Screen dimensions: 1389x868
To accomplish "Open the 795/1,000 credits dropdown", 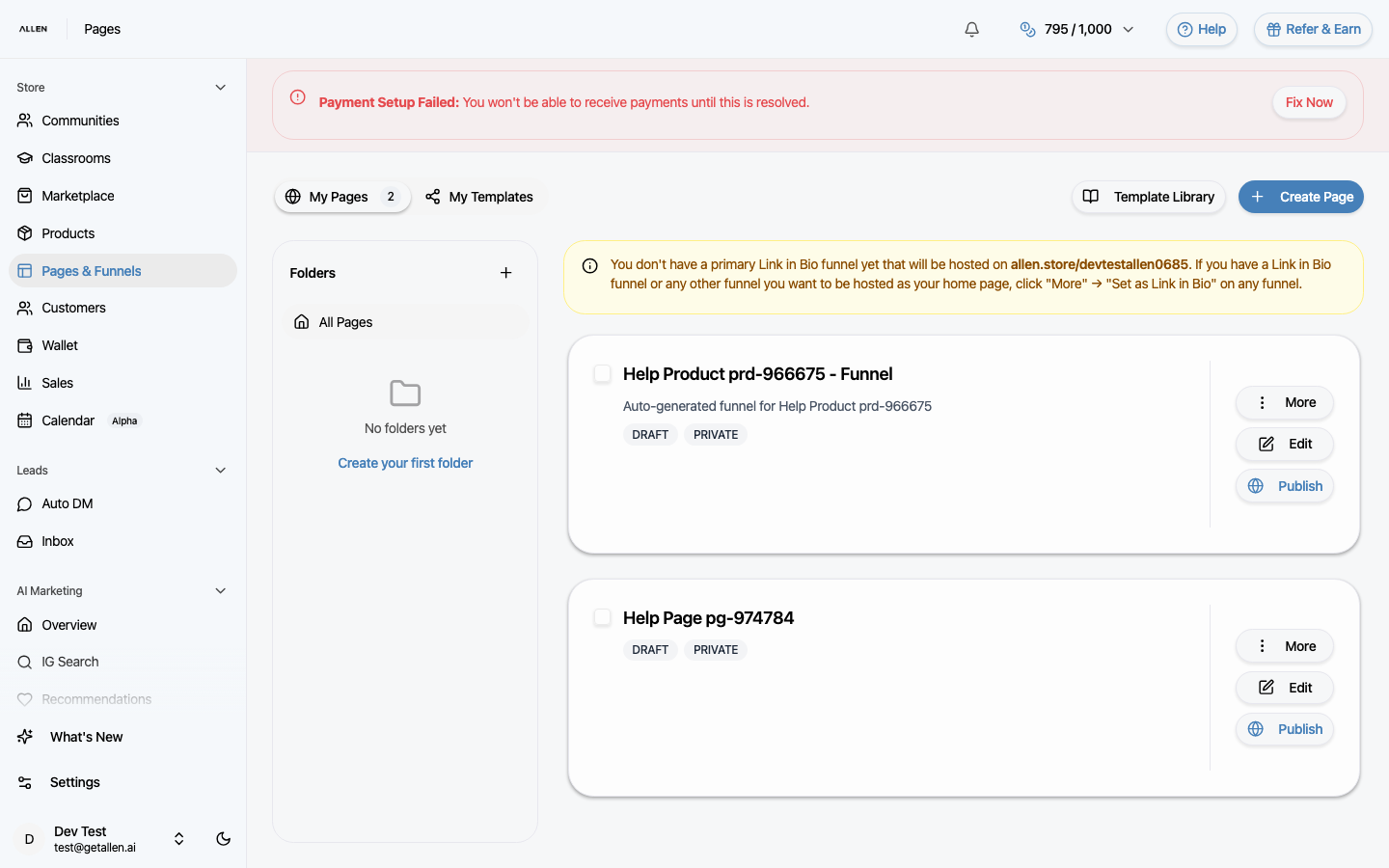I will (1076, 29).
